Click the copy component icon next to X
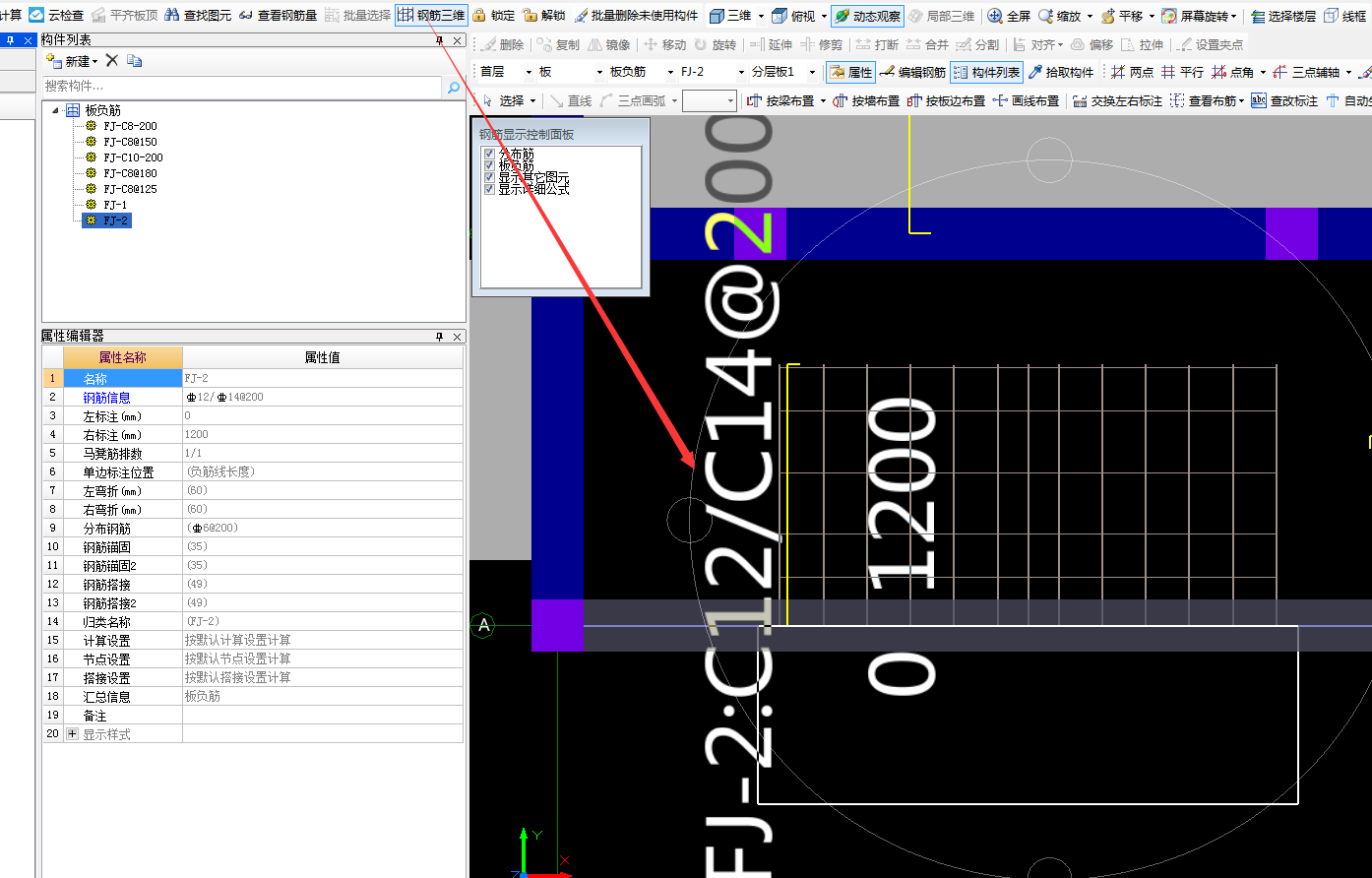This screenshot has width=1372, height=878. [135, 60]
